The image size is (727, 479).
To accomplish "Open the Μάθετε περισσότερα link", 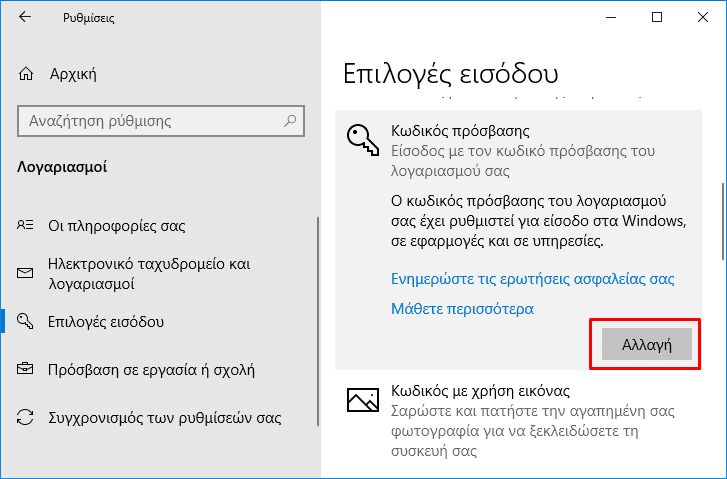I will tap(462, 308).
